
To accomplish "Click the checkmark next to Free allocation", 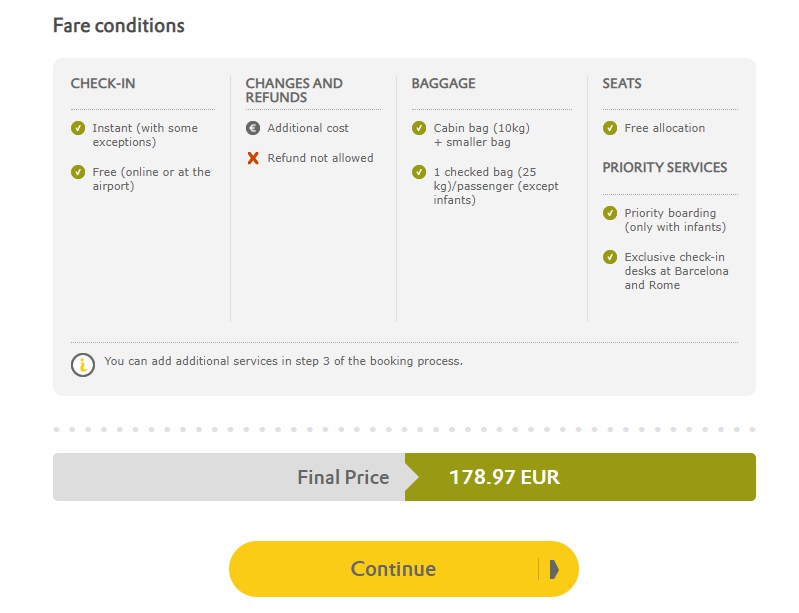I will pos(610,128).
